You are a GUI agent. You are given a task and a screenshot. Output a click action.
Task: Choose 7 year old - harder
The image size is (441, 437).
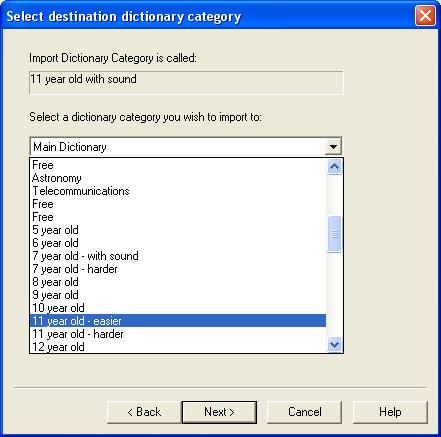coord(178,269)
